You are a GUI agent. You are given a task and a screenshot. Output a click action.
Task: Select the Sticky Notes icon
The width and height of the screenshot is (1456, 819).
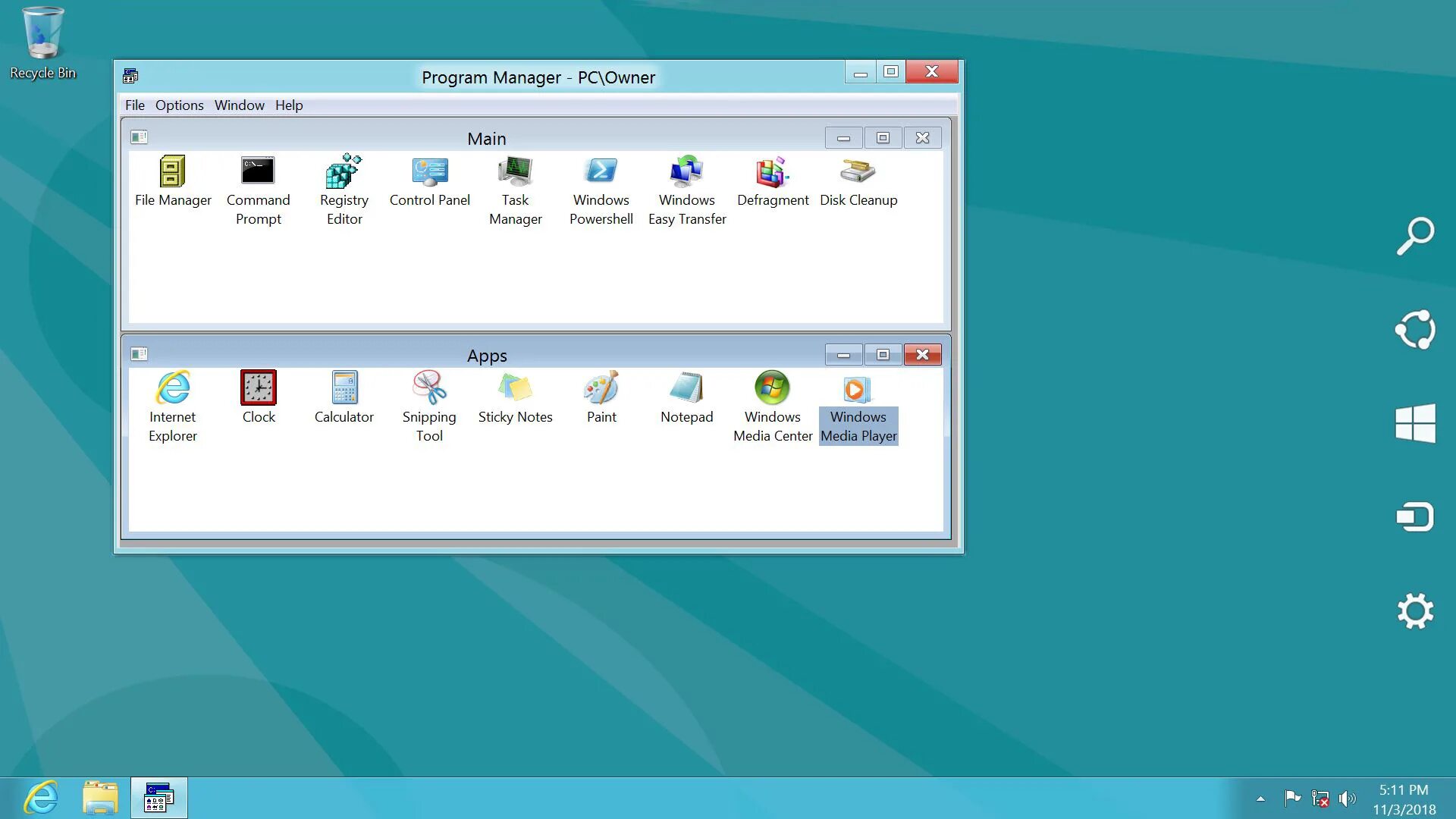515,388
